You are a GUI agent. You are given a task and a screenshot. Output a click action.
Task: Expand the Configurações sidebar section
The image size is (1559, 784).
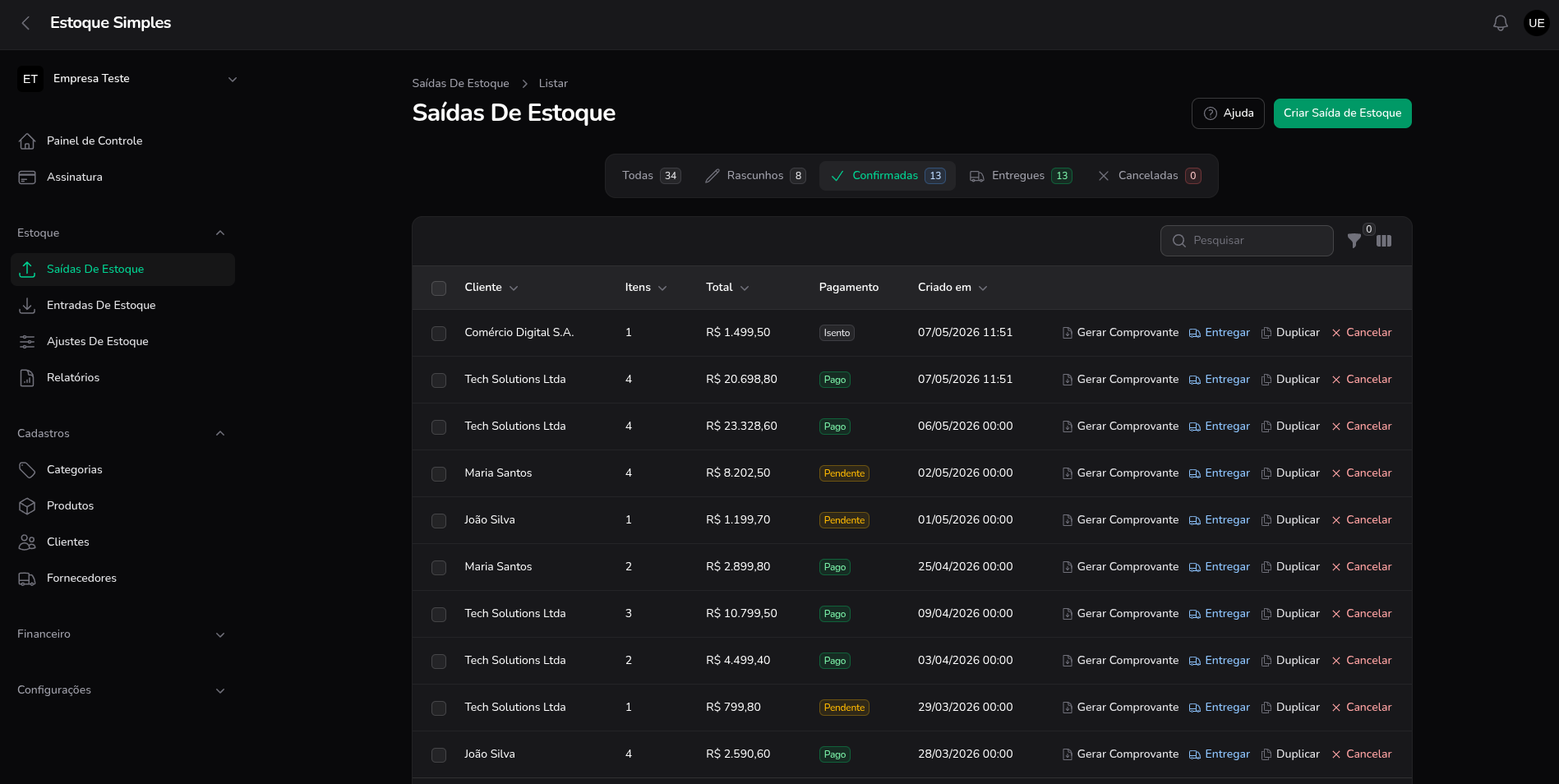coord(220,691)
